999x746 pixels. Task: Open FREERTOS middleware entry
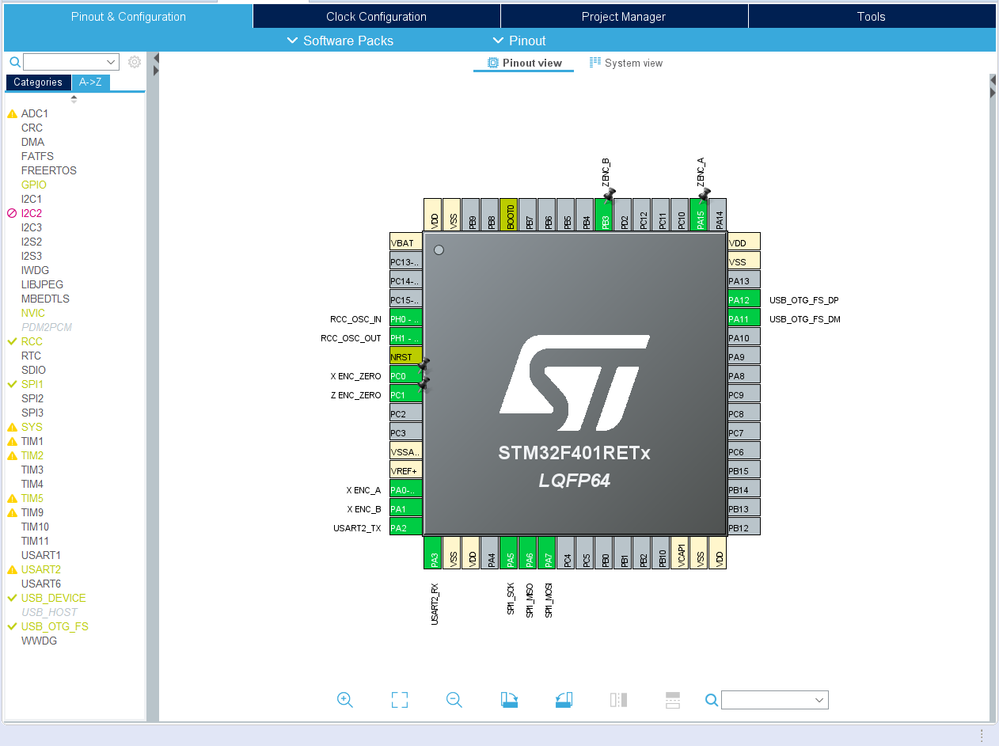[x=48, y=171]
